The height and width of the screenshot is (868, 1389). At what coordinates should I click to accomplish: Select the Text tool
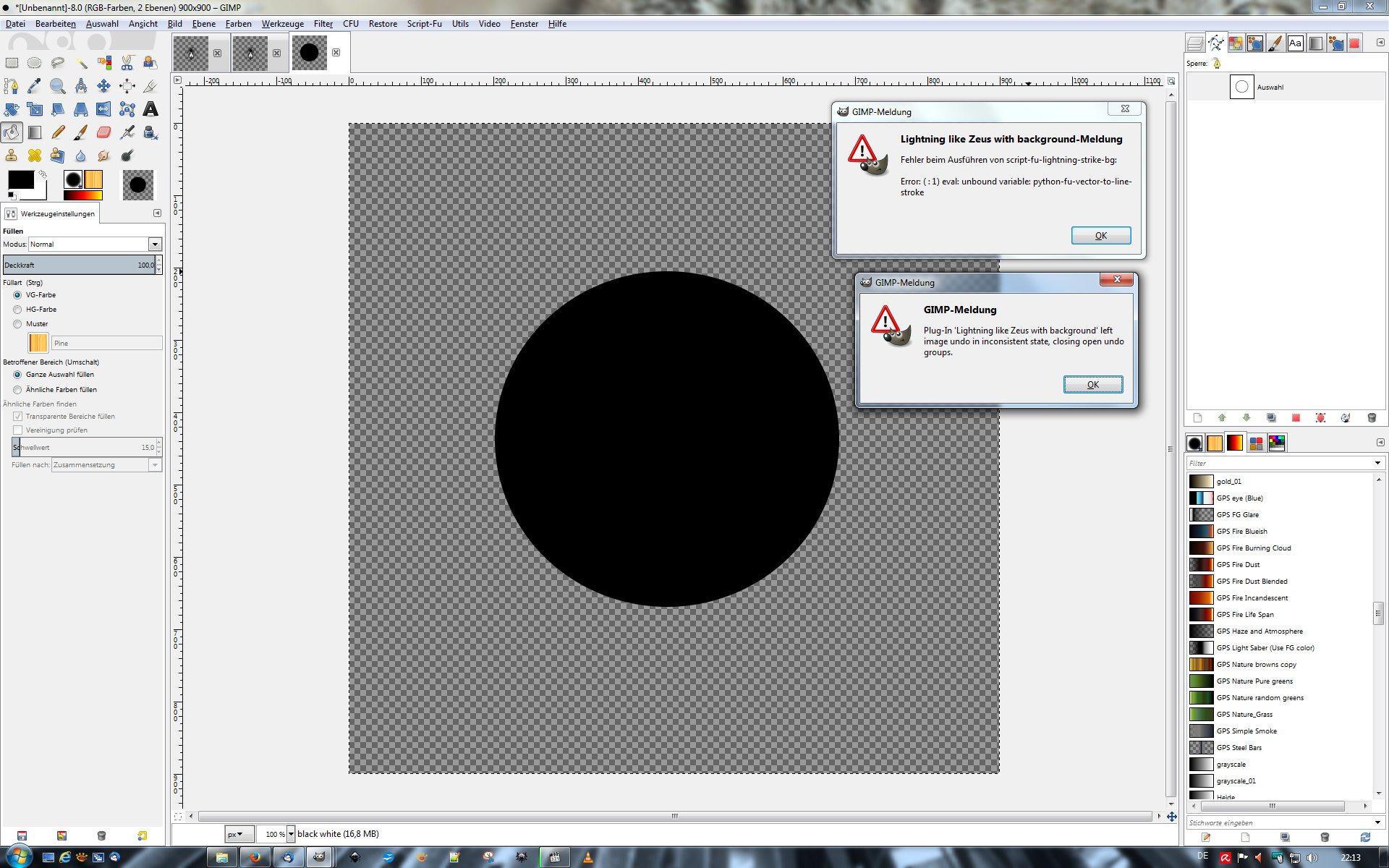coord(150,109)
